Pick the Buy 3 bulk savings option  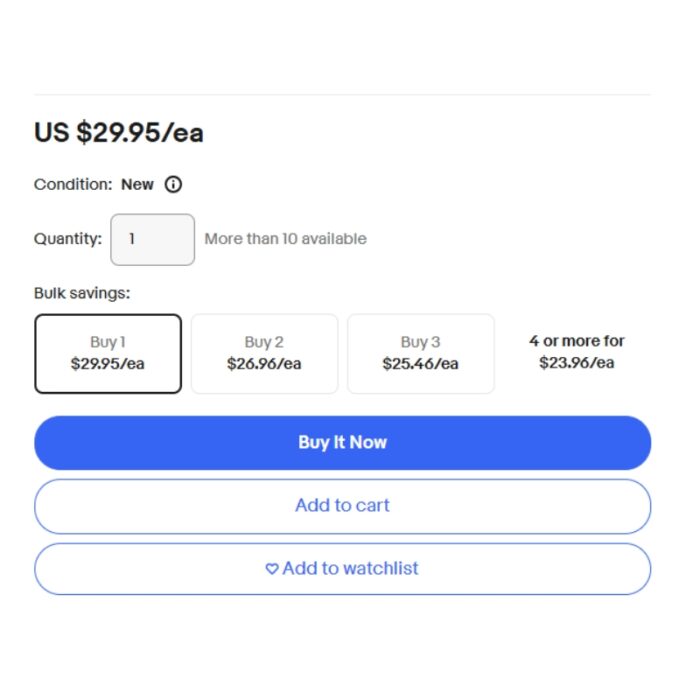point(420,353)
